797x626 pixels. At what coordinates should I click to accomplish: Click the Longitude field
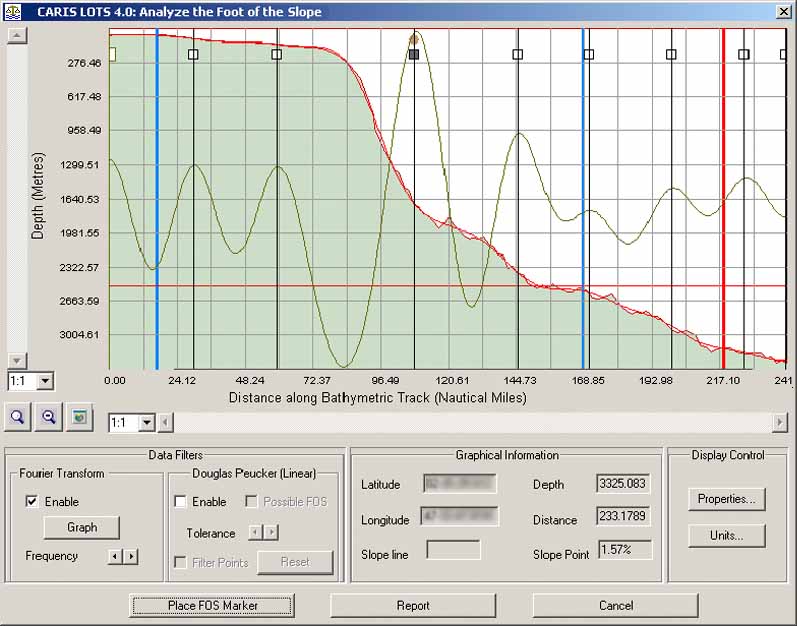(x=459, y=517)
